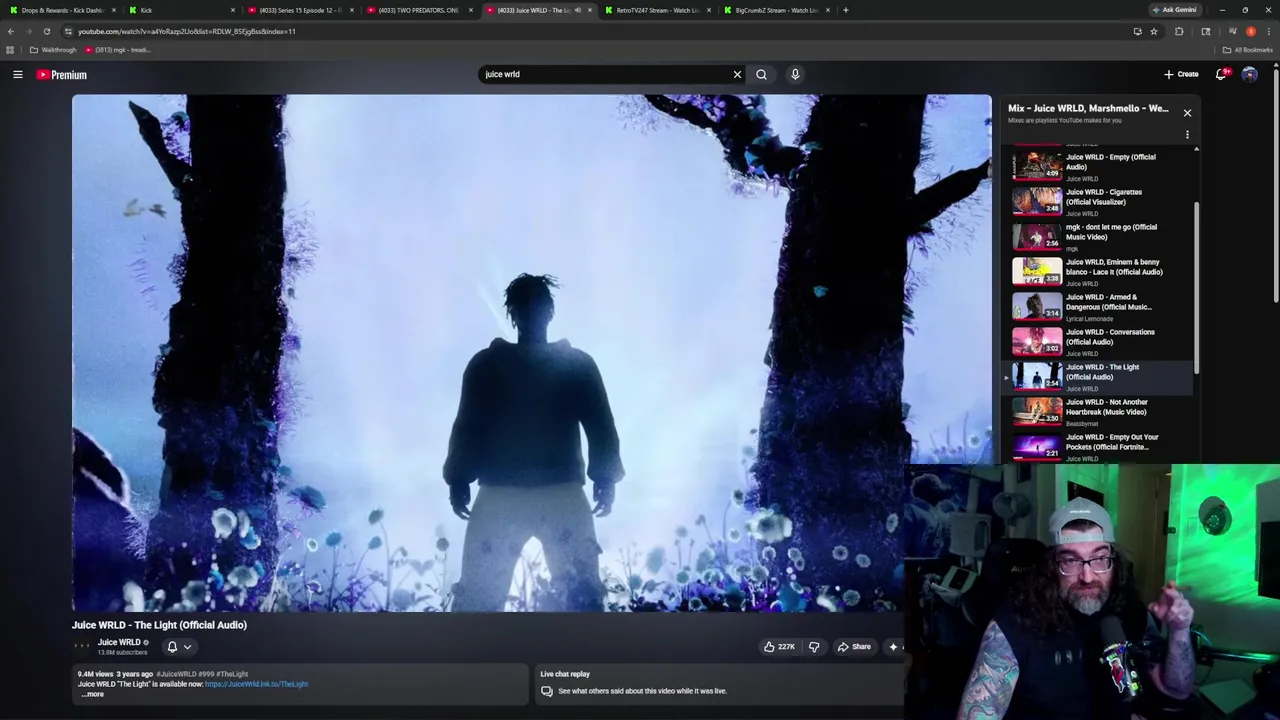Clear the 'juice wrld' search text

point(737,74)
